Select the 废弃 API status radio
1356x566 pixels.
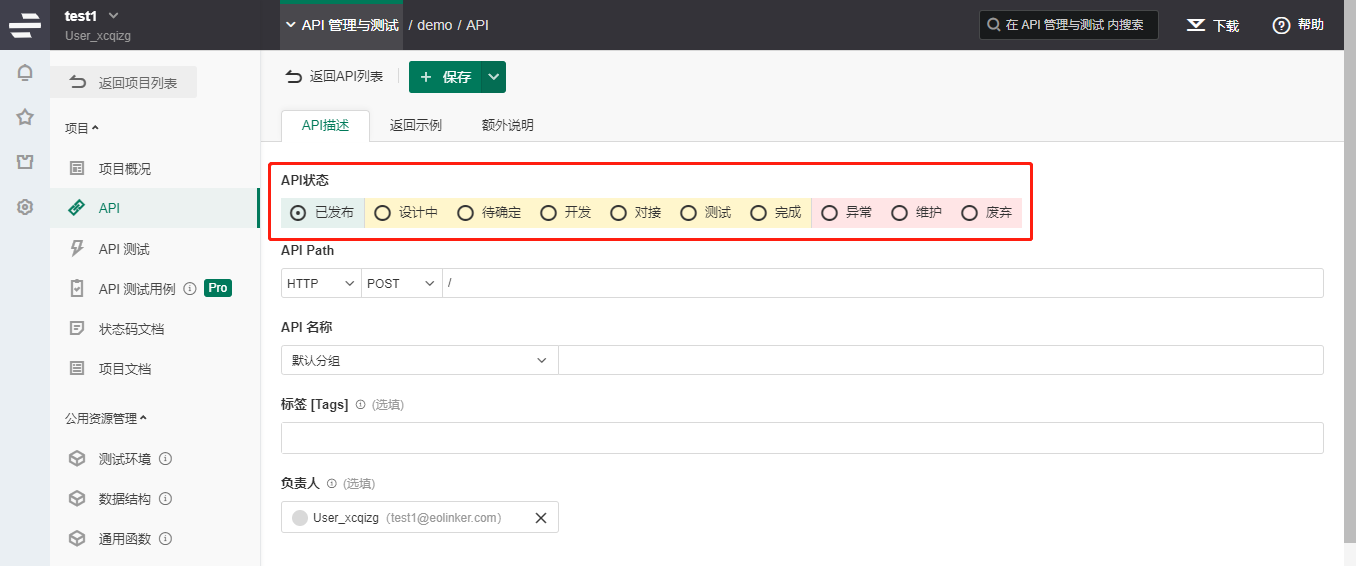[x=969, y=213]
